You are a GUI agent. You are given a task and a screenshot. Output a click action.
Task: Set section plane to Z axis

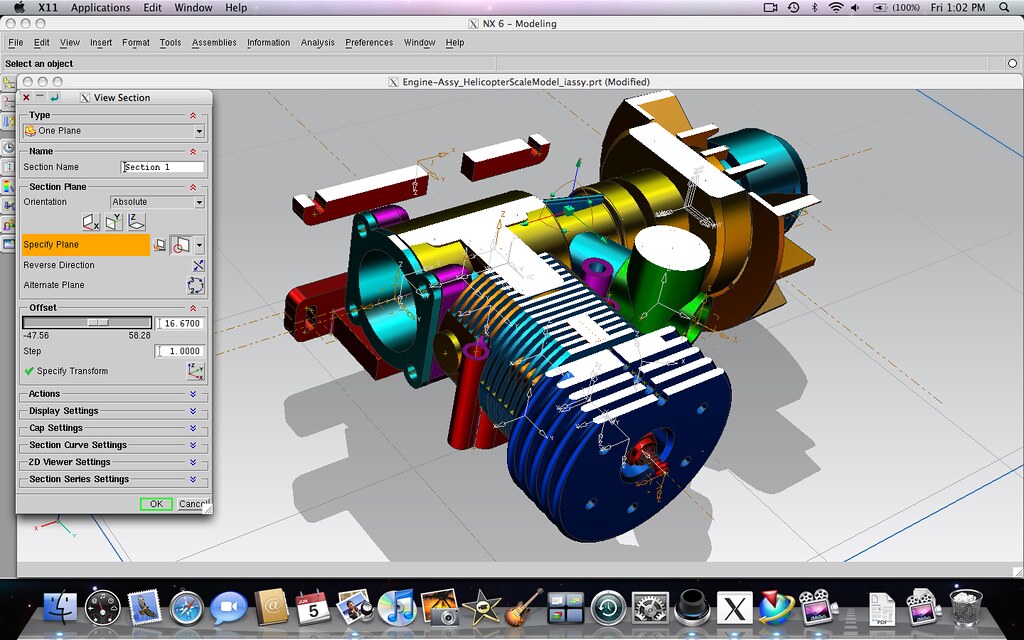(x=136, y=222)
